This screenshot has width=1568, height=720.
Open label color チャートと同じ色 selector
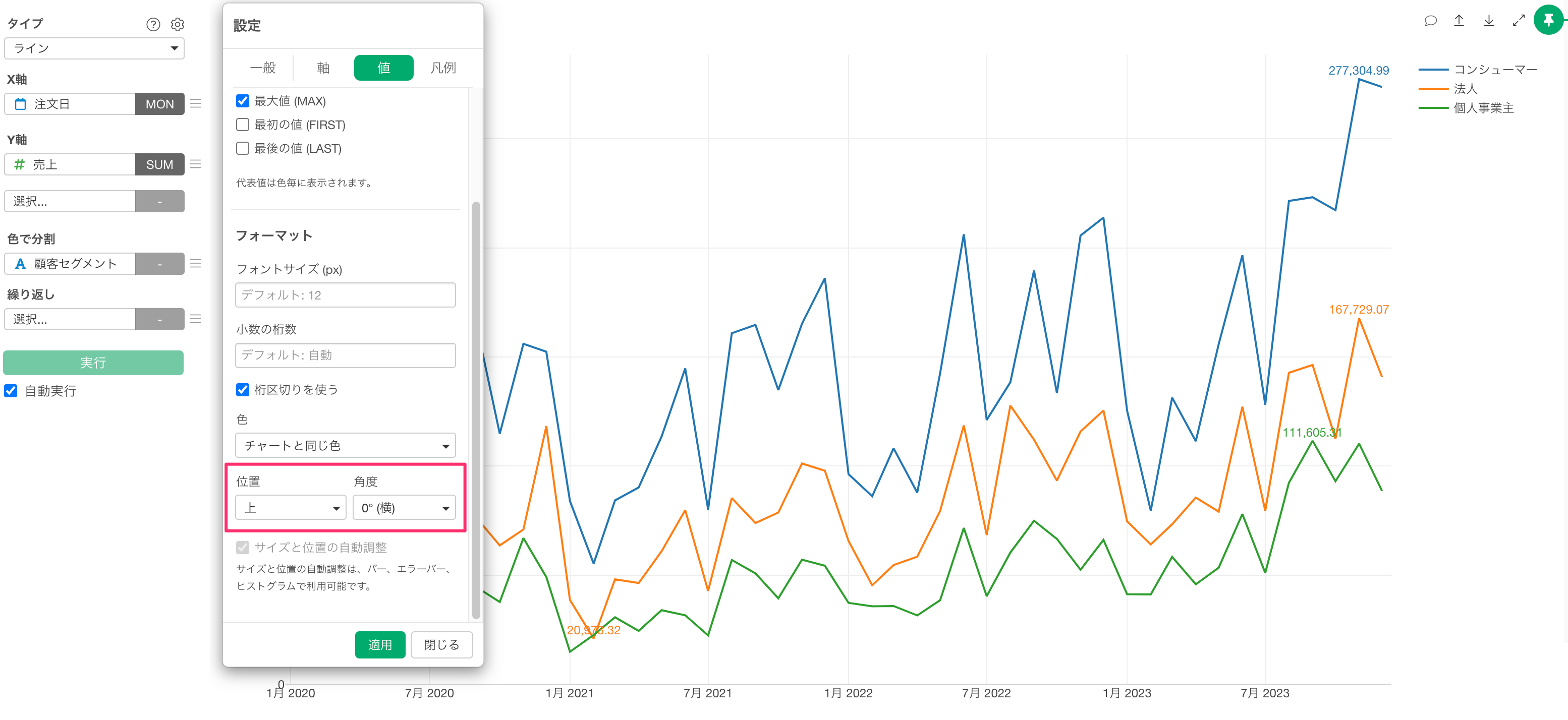[x=345, y=446]
